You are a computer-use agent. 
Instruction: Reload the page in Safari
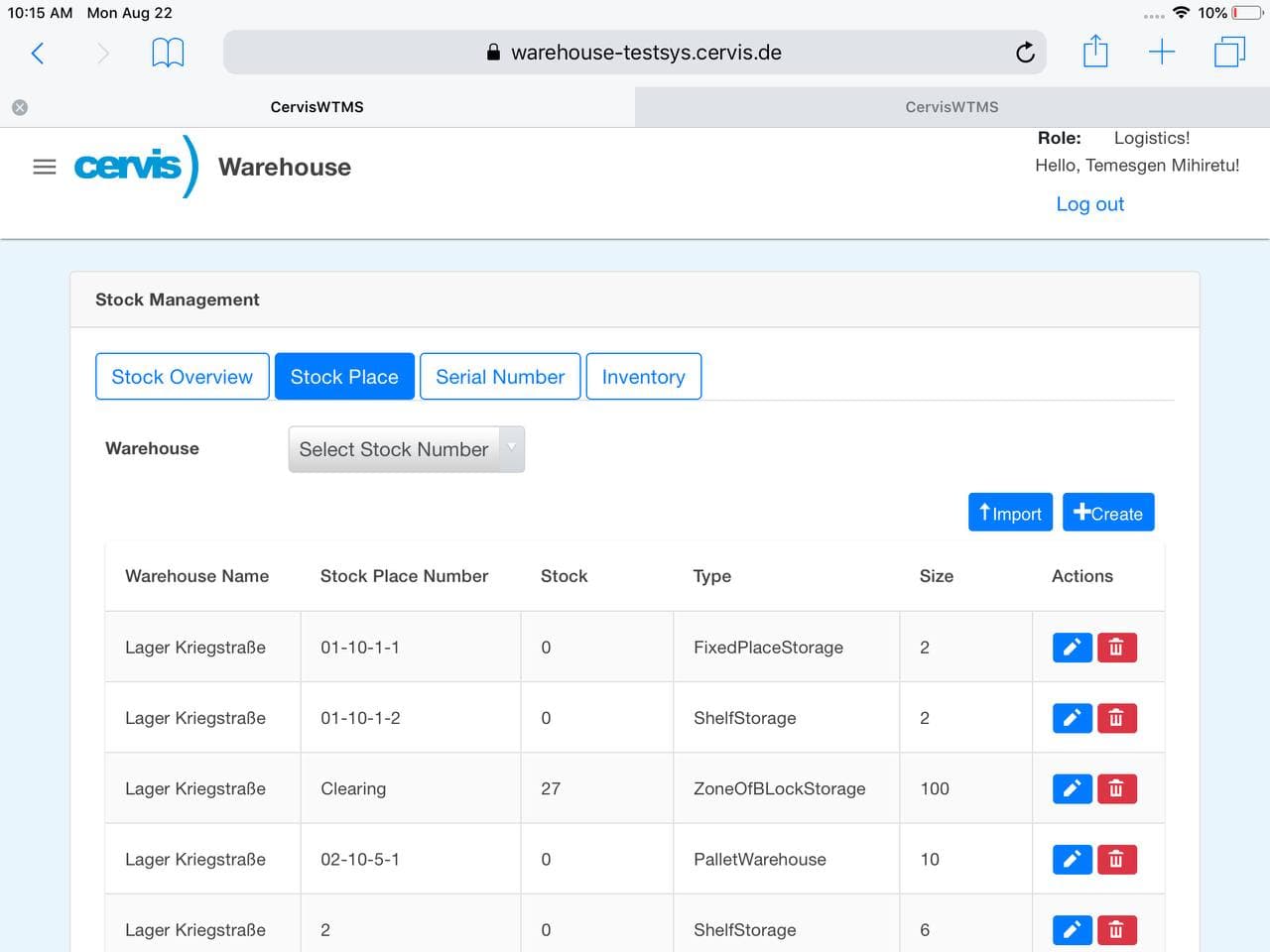tap(1025, 53)
